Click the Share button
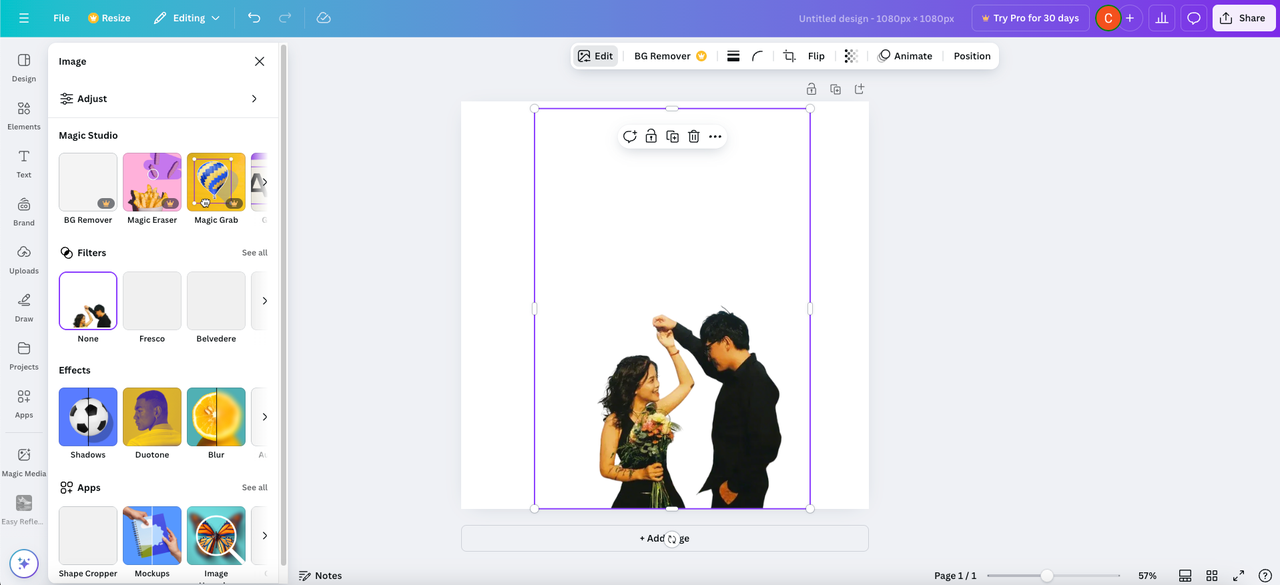This screenshot has height=585, width=1280. (x=1243, y=18)
